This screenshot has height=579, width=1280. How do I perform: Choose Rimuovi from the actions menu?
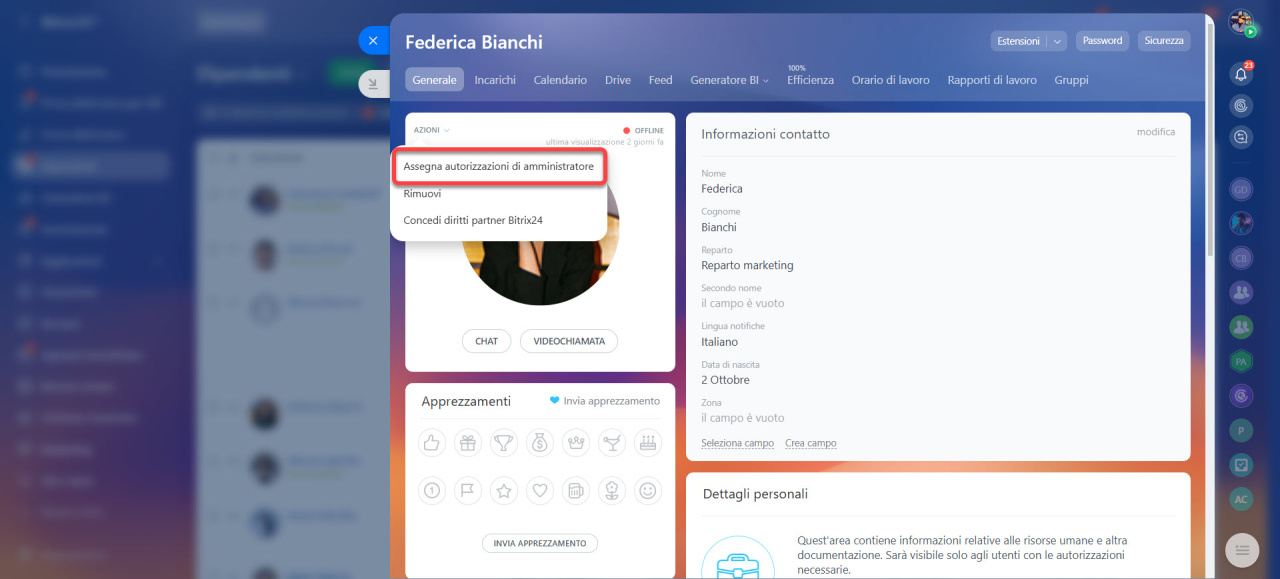tap(422, 194)
